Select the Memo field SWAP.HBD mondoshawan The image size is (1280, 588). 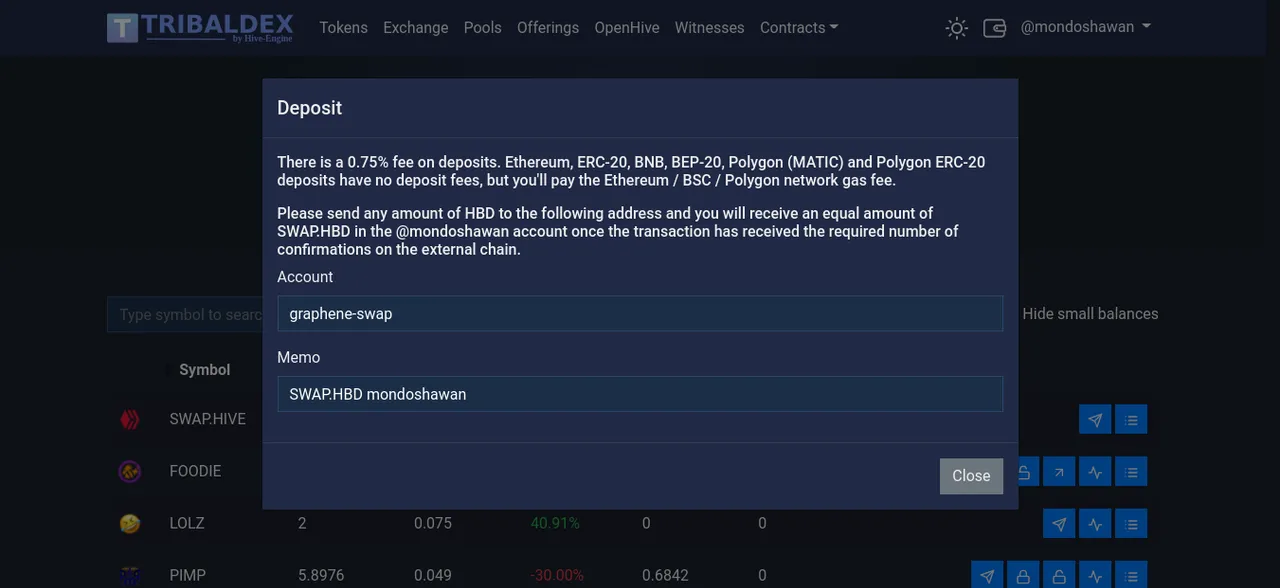[640, 394]
